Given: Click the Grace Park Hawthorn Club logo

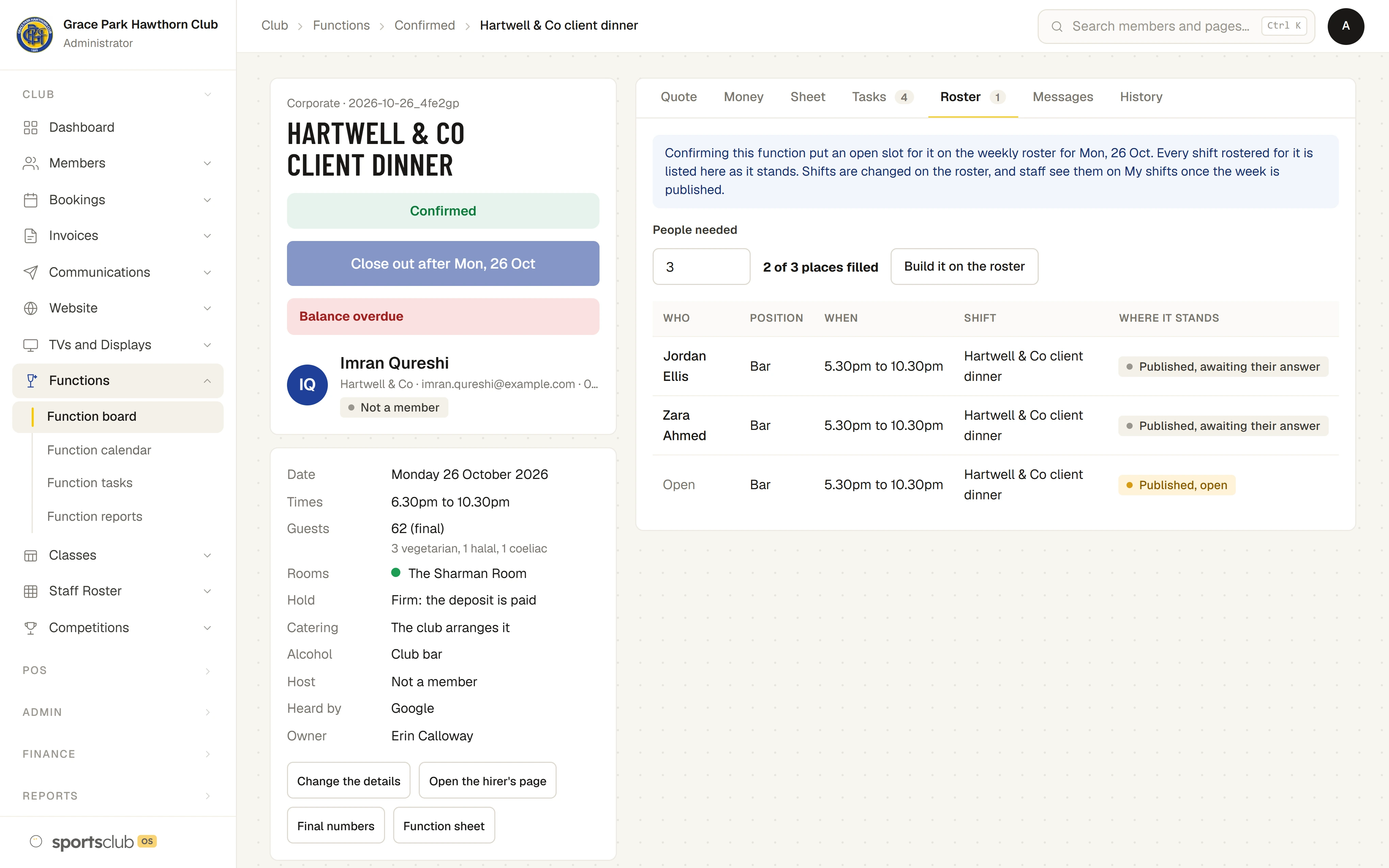Looking at the screenshot, I should pyautogui.click(x=34, y=34).
